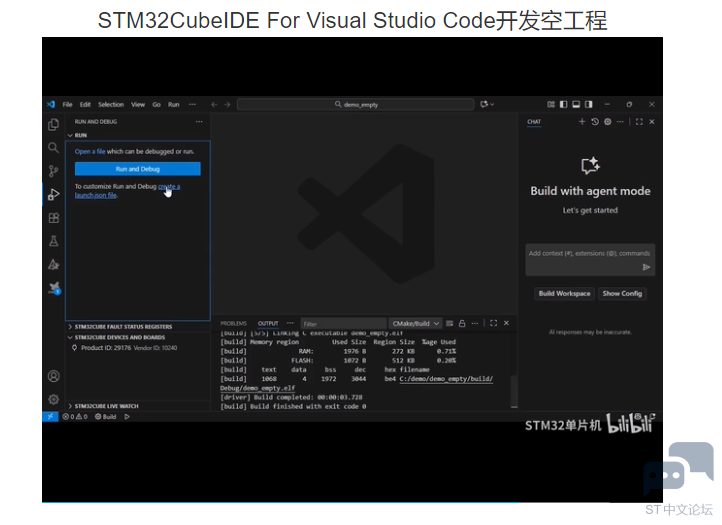This screenshot has height=525, width=722.
Task: Clear the output panel
Action: click(449, 323)
